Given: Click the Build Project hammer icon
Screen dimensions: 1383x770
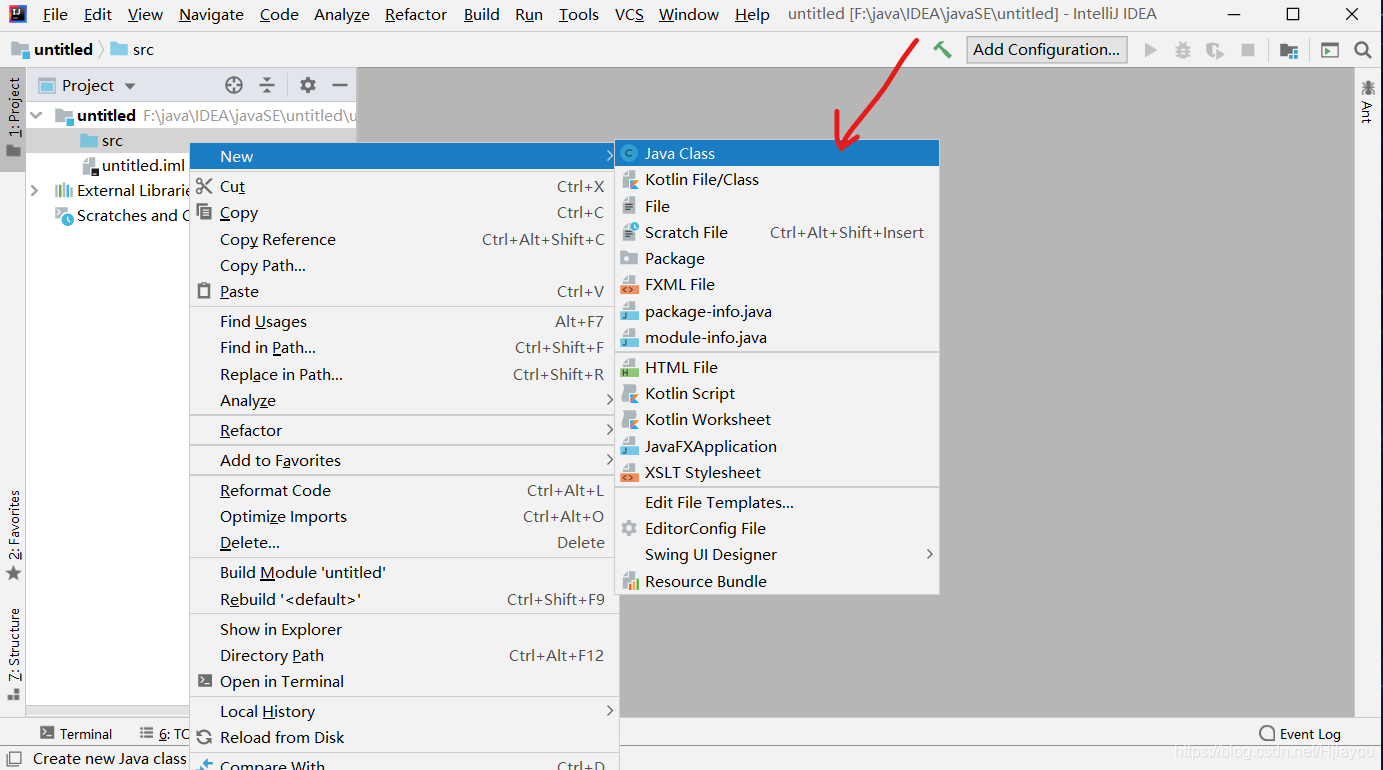Looking at the screenshot, I should click(942, 49).
